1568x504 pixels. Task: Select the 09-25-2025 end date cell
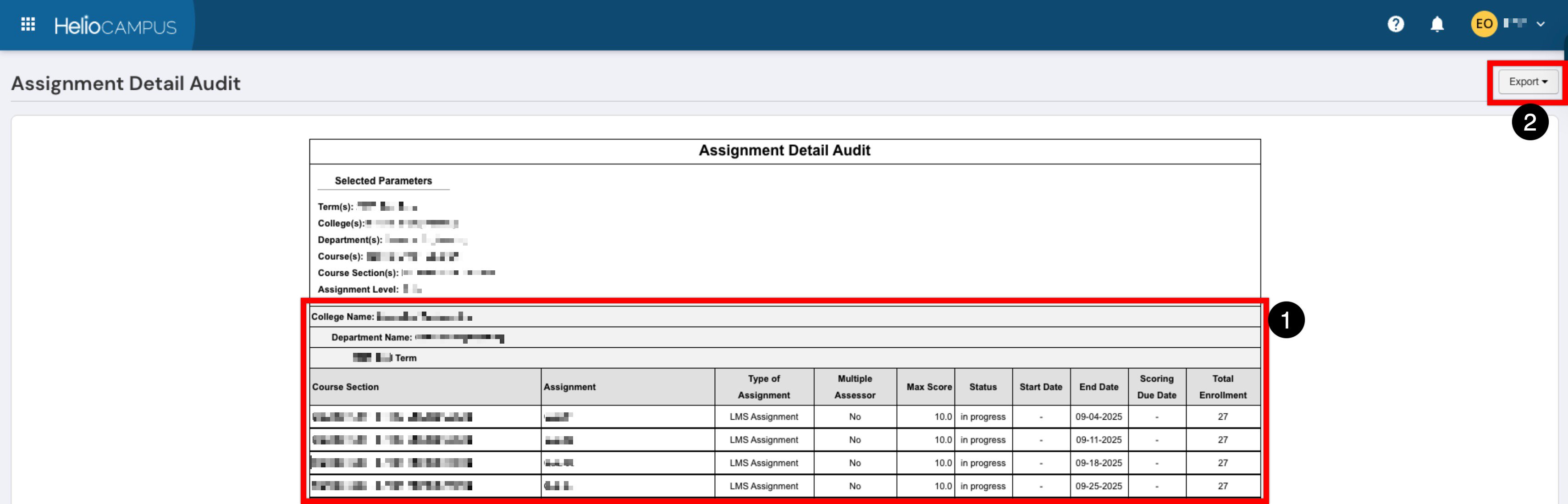[1098, 486]
